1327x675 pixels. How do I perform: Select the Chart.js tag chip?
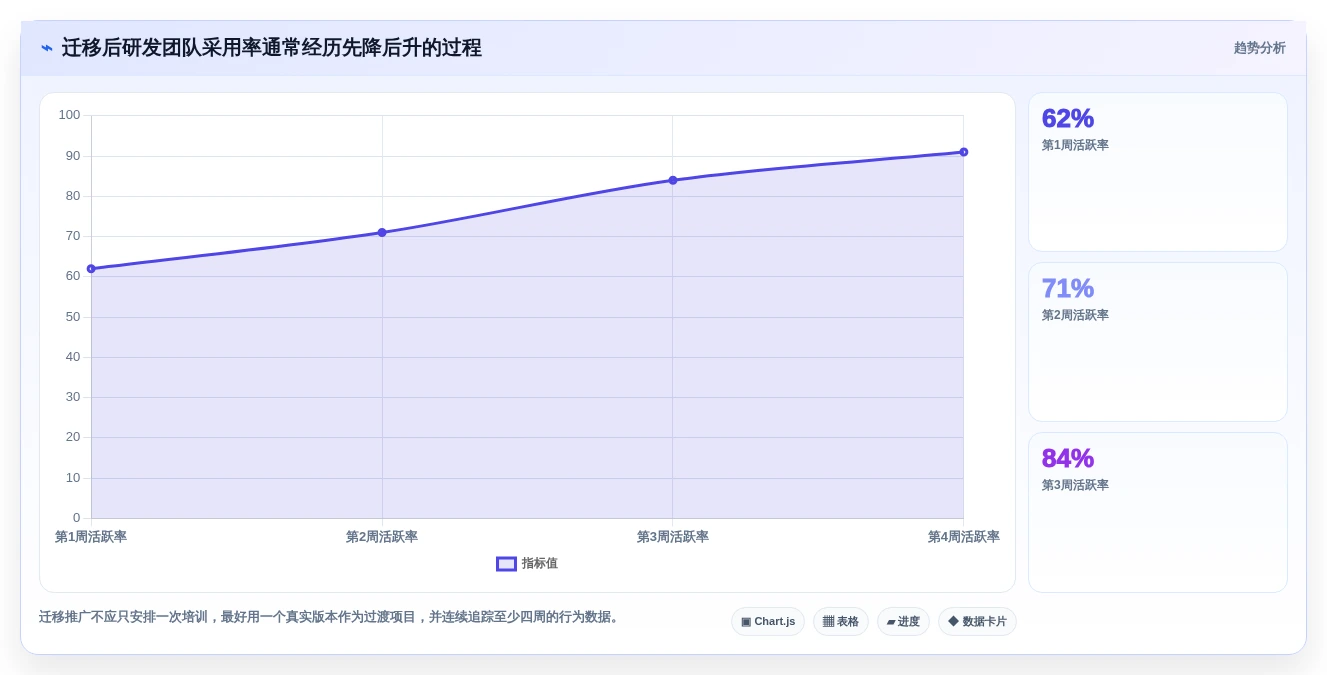pyautogui.click(x=768, y=622)
